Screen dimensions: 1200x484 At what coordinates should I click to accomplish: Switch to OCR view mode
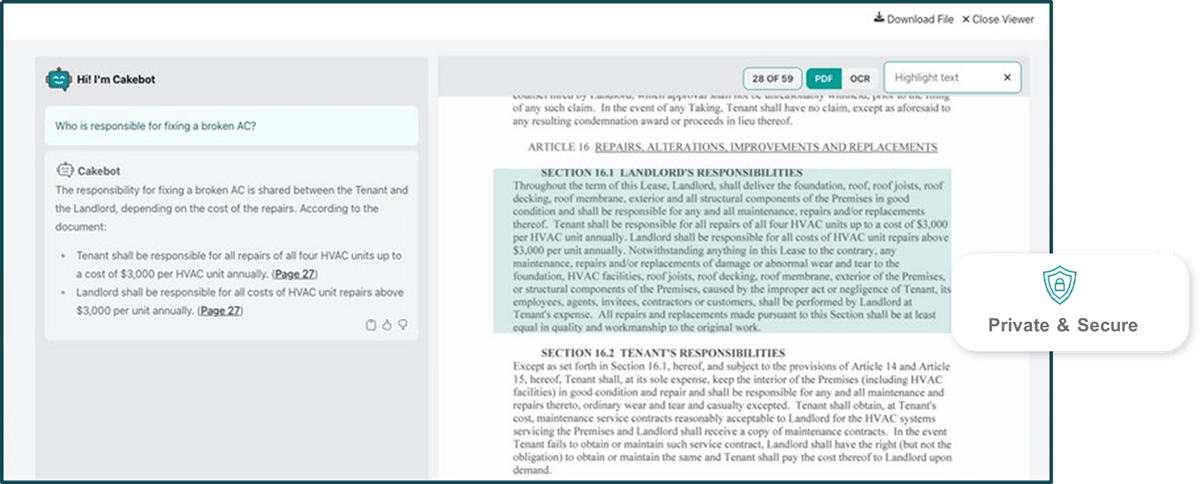click(859, 78)
